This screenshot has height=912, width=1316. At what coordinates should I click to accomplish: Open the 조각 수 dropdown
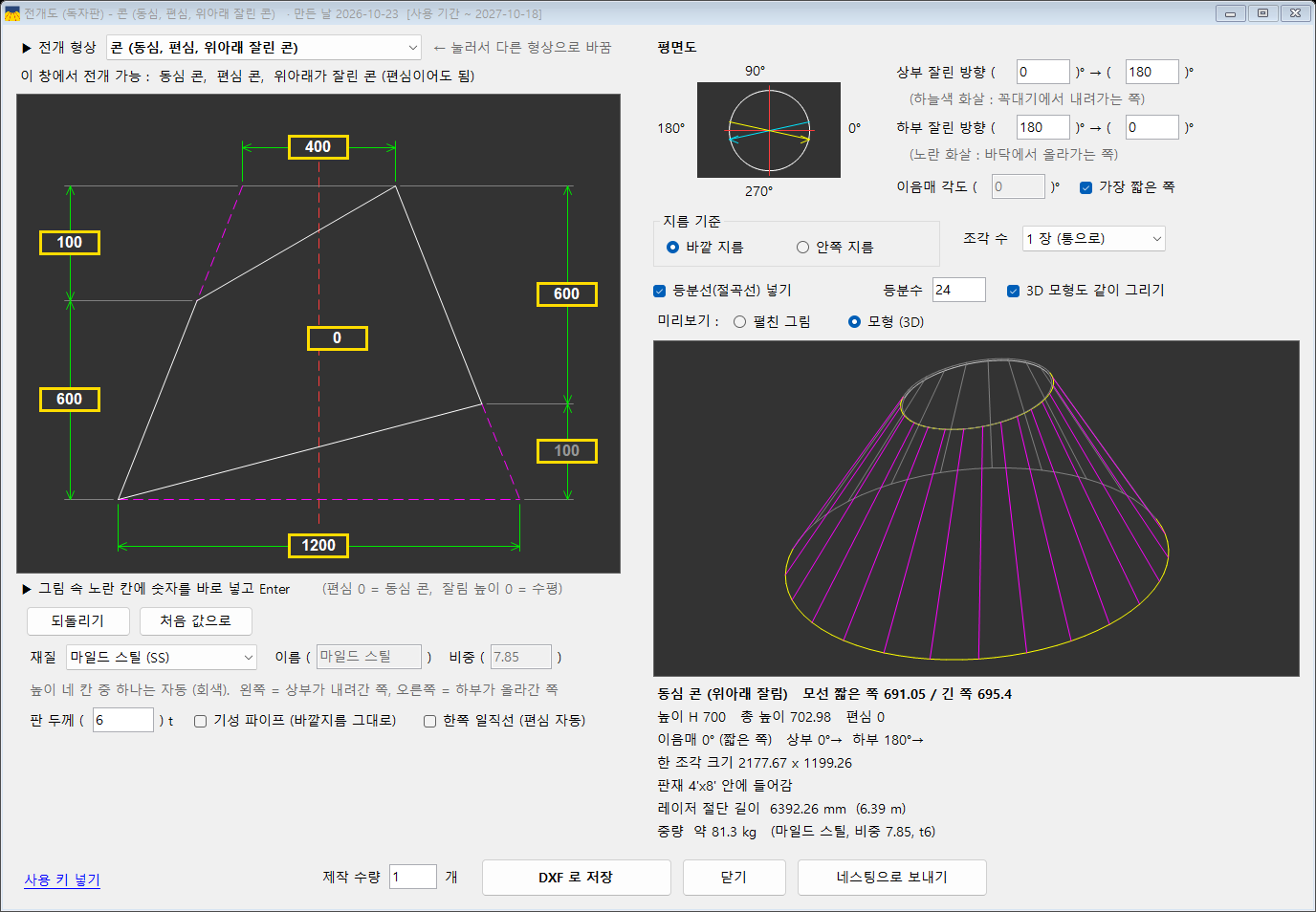click(1093, 239)
